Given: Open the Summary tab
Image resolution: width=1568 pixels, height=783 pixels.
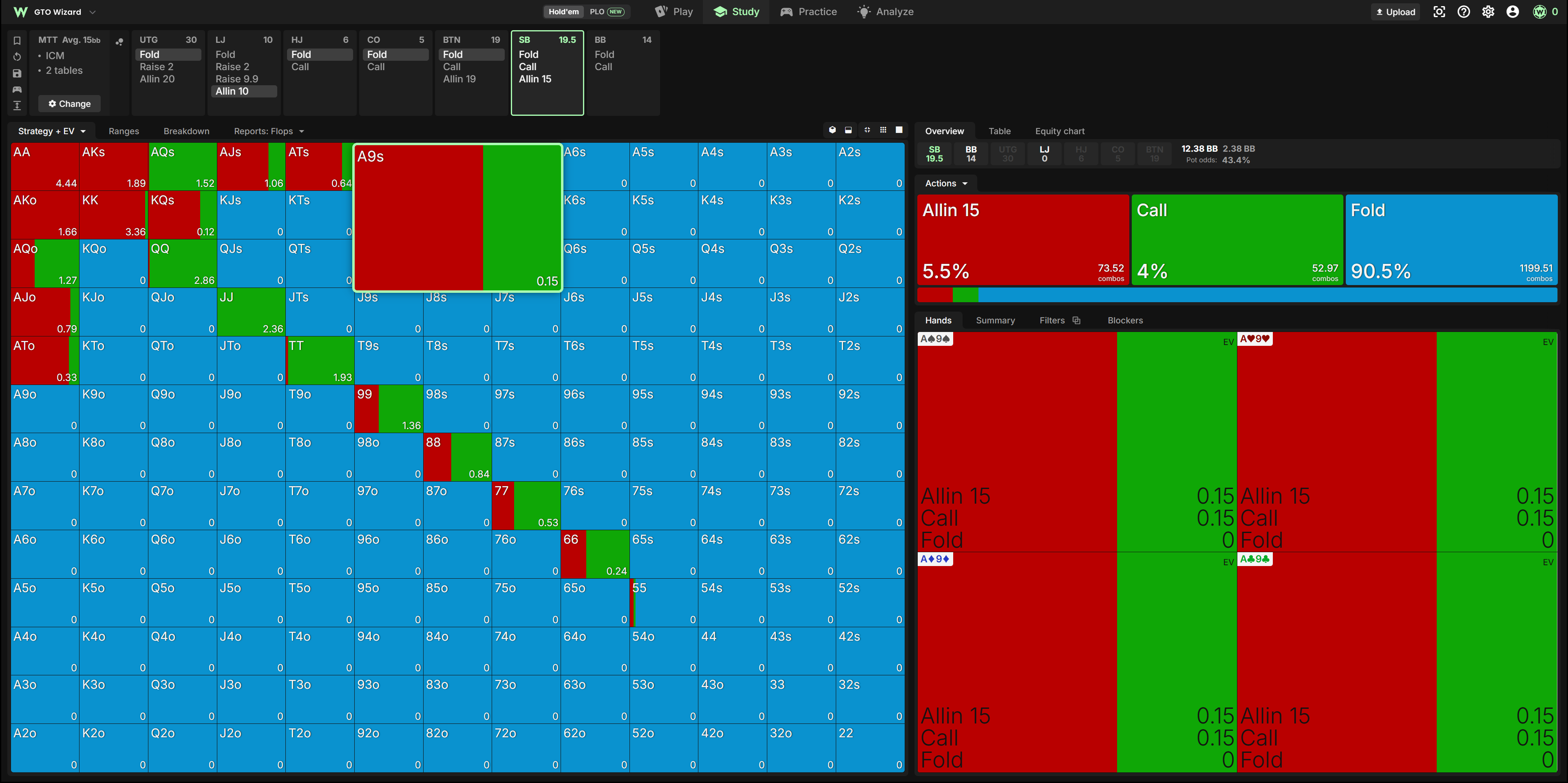Looking at the screenshot, I should 995,320.
